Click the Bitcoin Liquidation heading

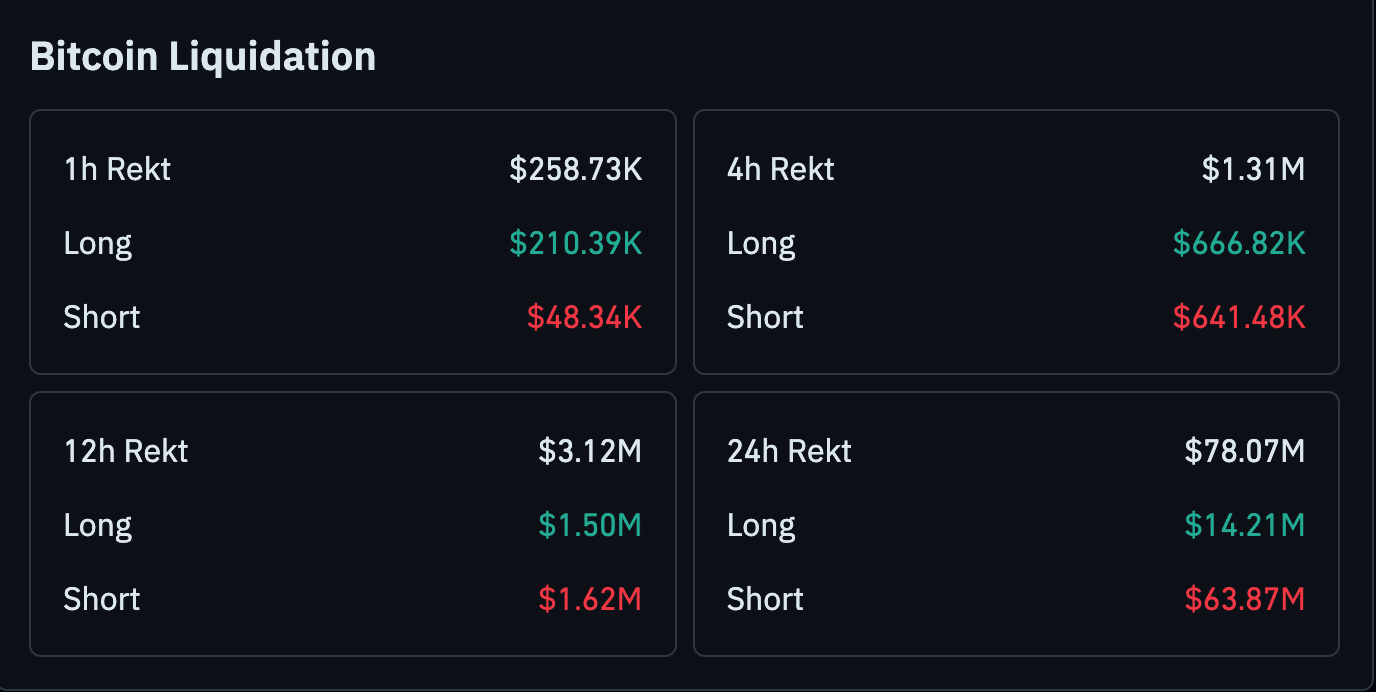(203, 57)
